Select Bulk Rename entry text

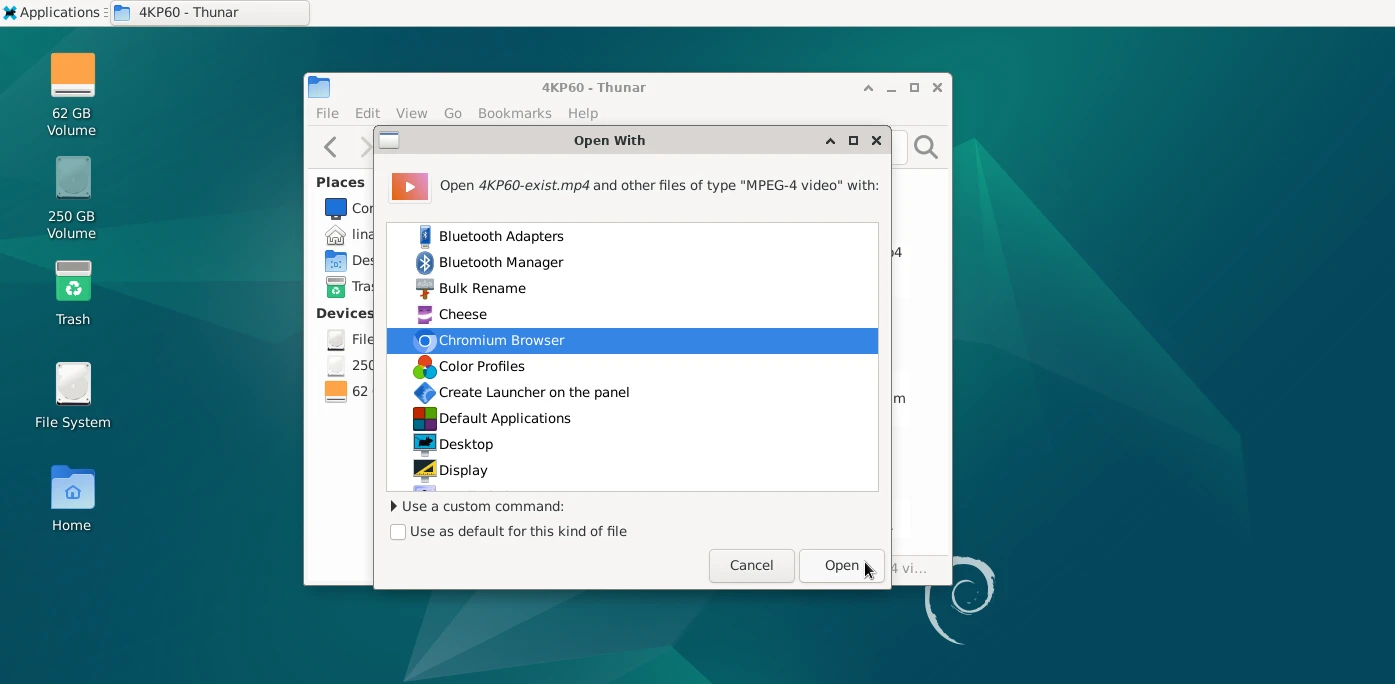482,289
